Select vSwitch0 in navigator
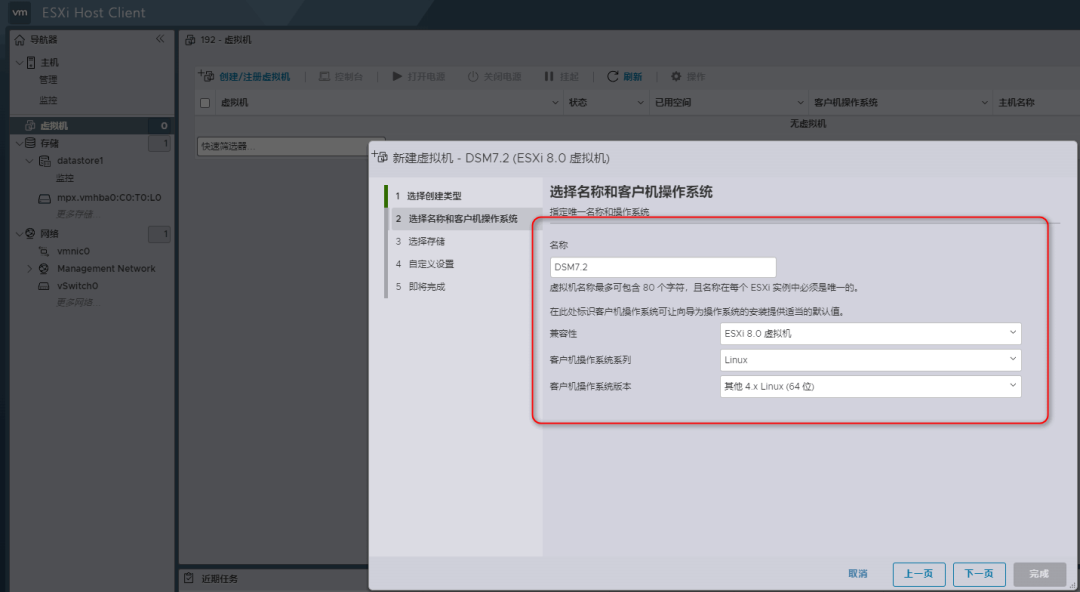Screen dimensions: 1080x592 point(77,286)
